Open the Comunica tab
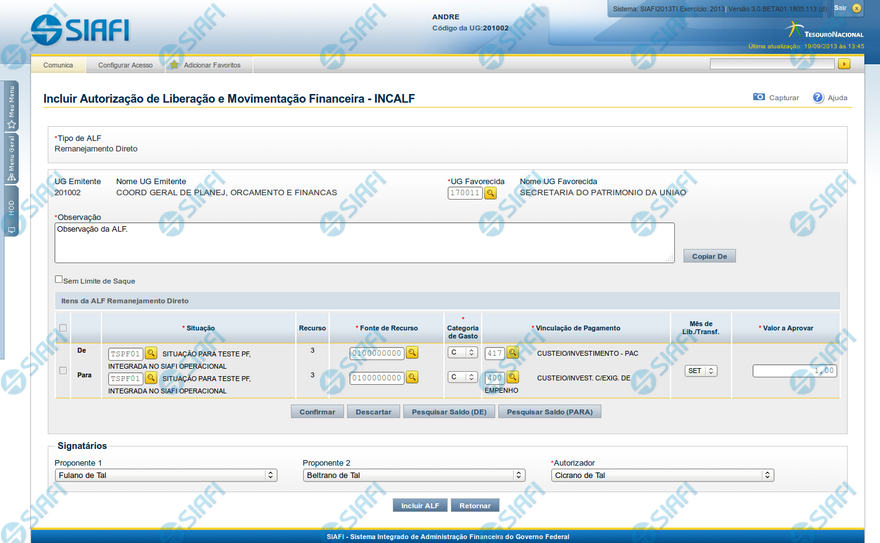The height and width of the screenshot is (543, 880). [x=58, y=65]
